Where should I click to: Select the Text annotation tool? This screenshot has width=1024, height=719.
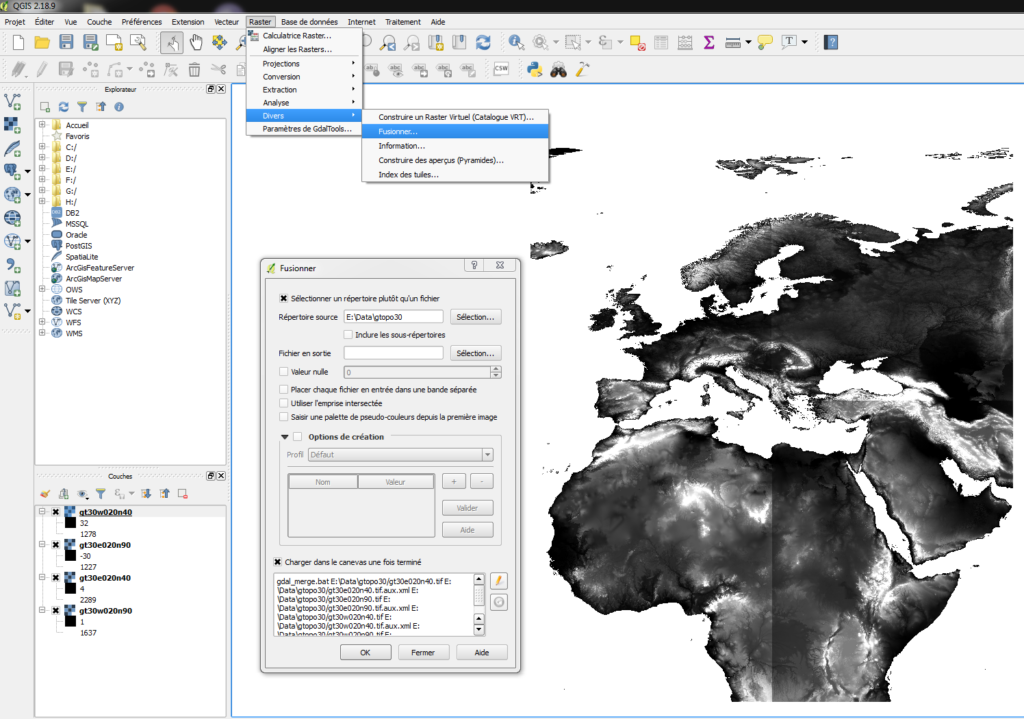[790, 42]
